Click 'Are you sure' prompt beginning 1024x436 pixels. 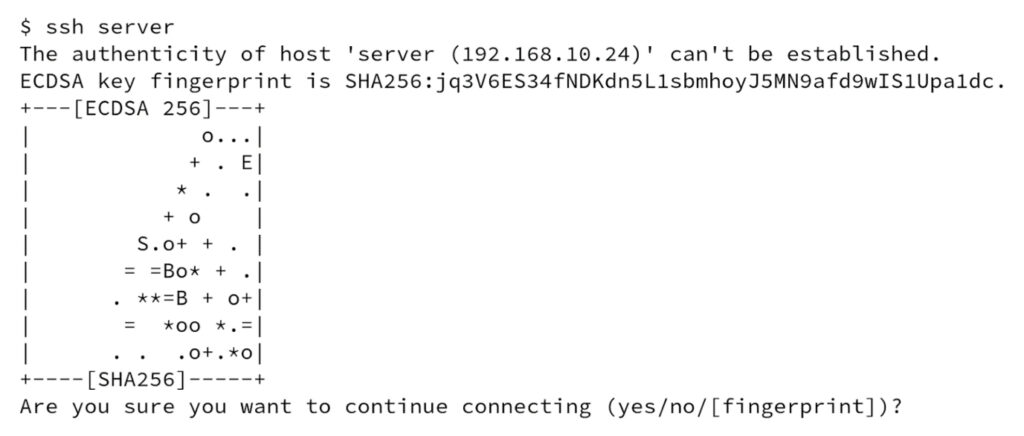(x=97, y=407)
